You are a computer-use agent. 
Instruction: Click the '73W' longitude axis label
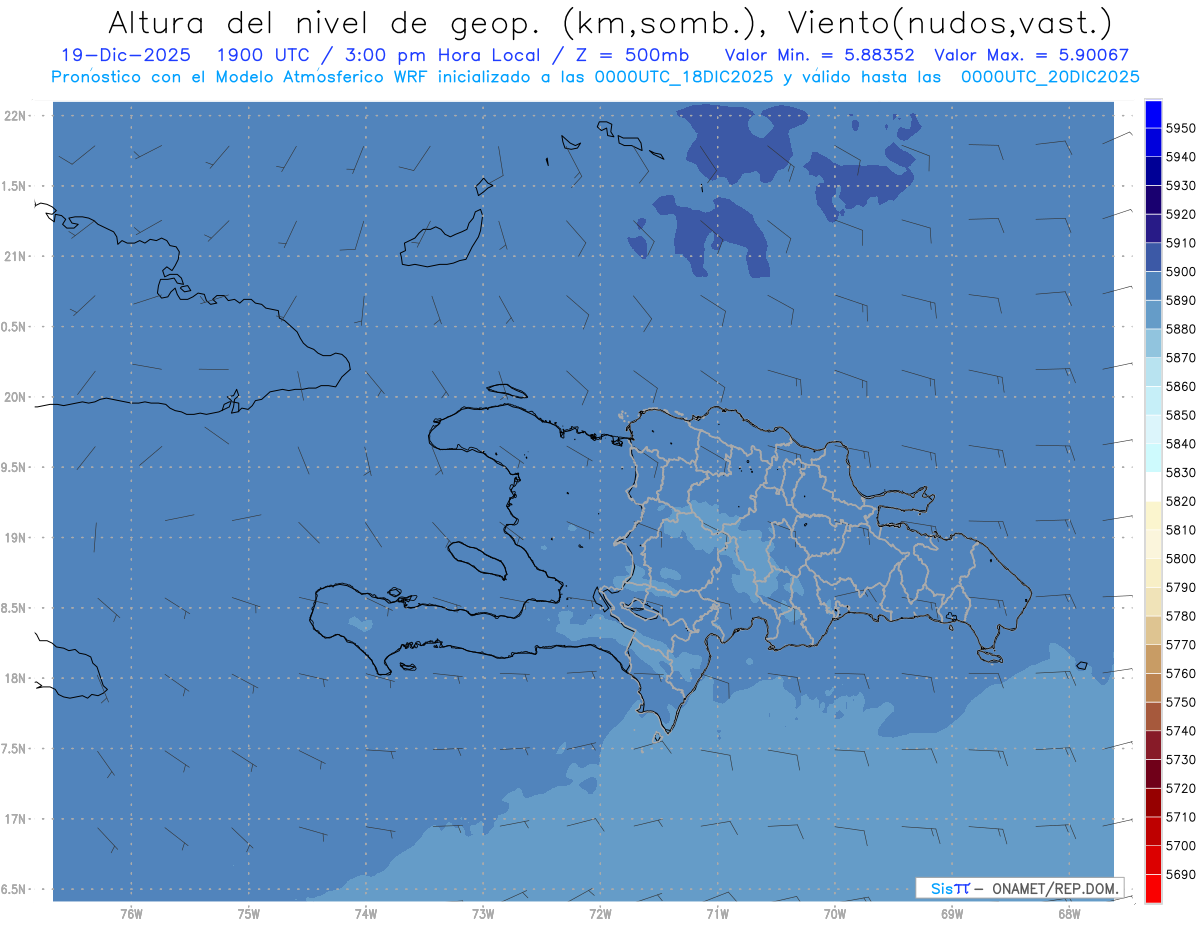(x=483, y=914)
